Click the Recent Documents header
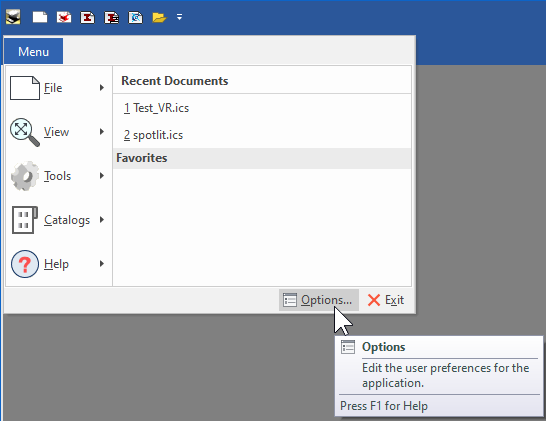This screenshot has height=421, width=546. (x=174, y=81)
